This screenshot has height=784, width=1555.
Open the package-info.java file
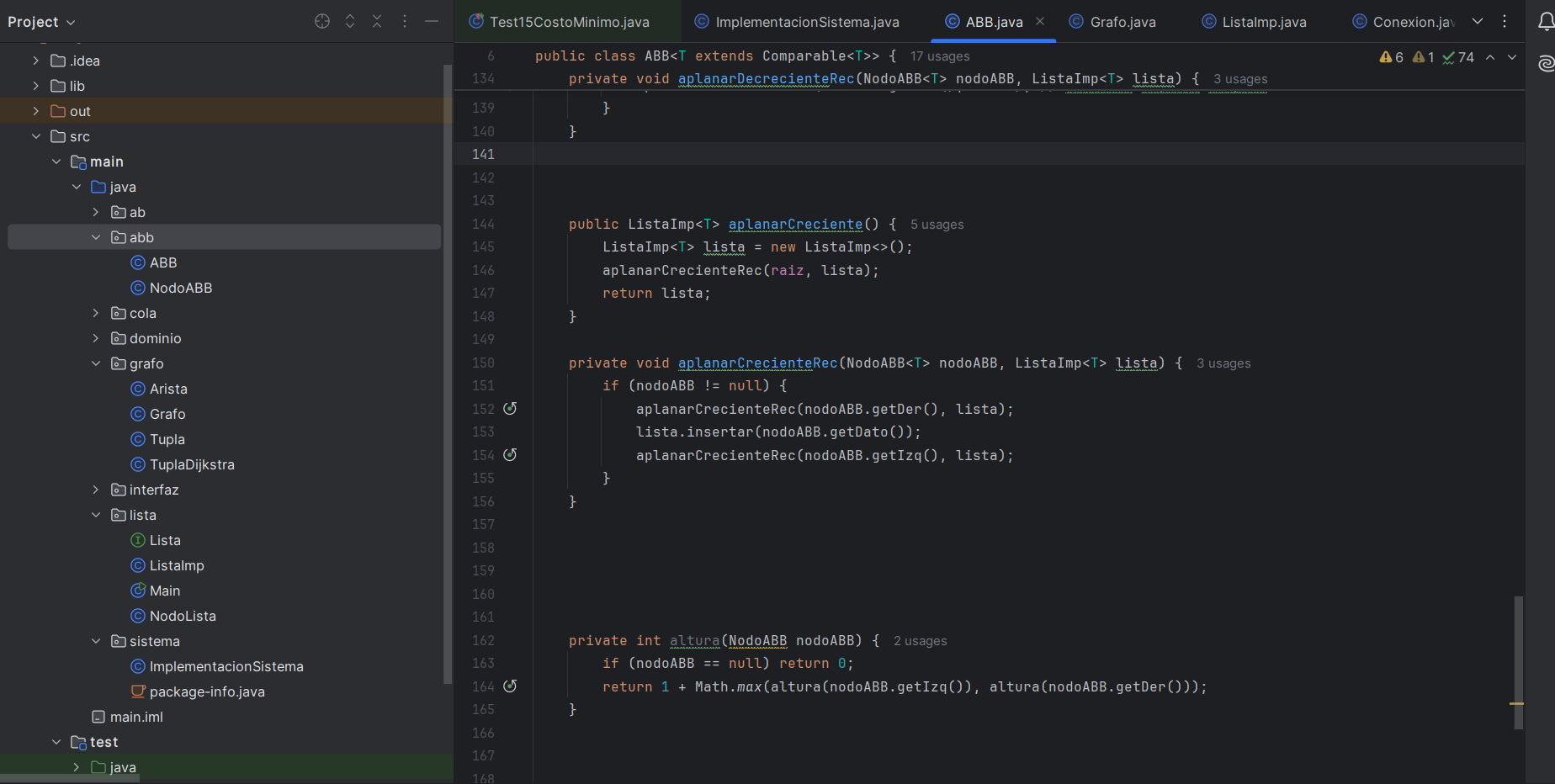(198, 691)
